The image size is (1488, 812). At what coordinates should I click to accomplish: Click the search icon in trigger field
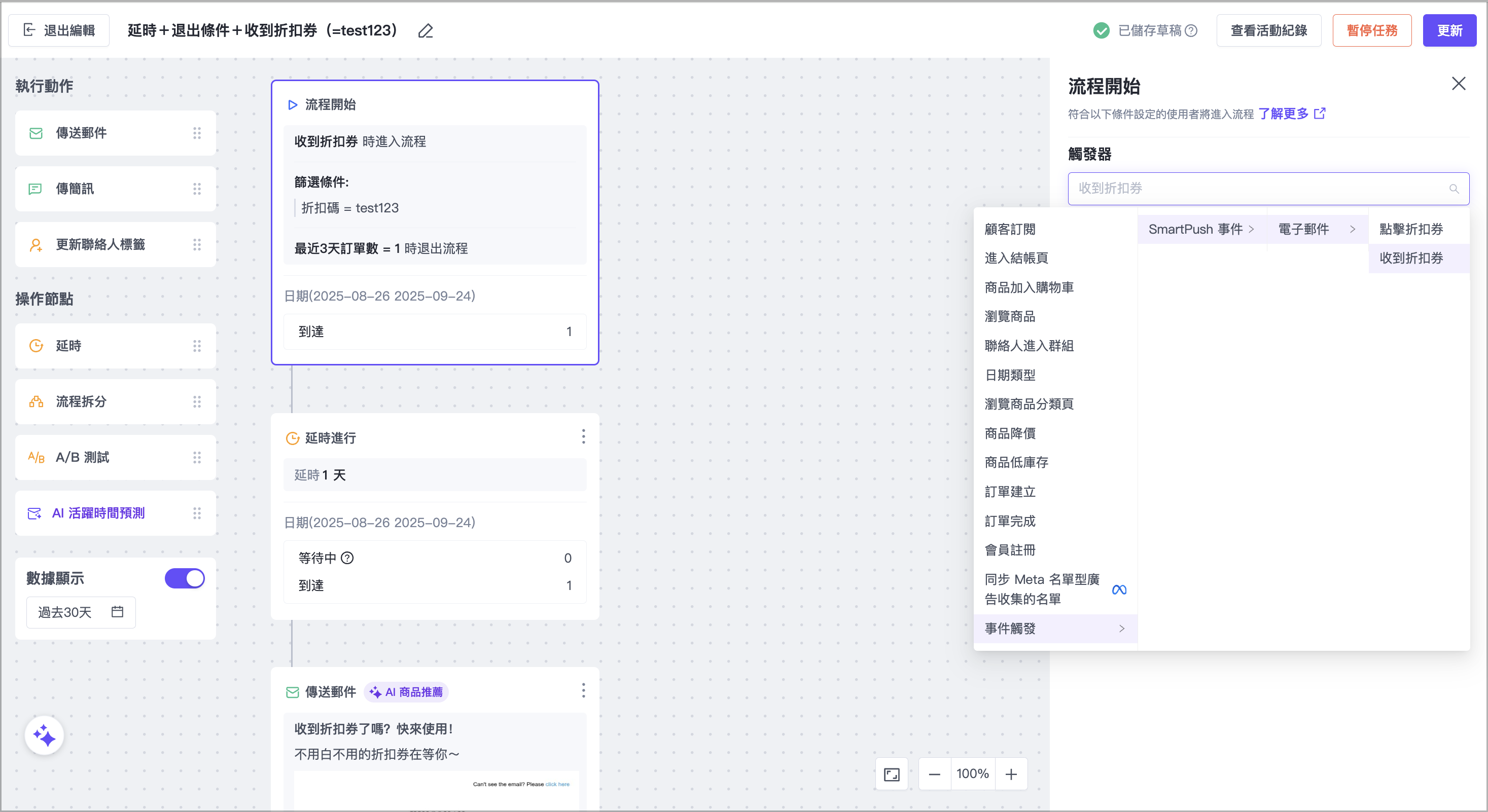coord(1455,189)
